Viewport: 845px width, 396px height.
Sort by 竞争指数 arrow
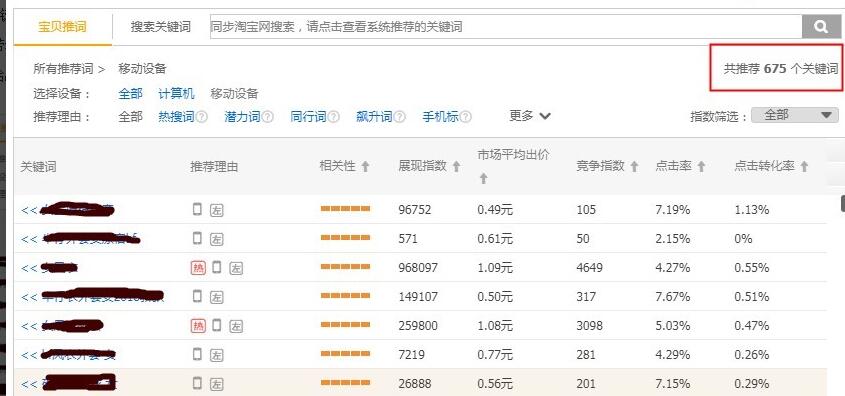634,166
